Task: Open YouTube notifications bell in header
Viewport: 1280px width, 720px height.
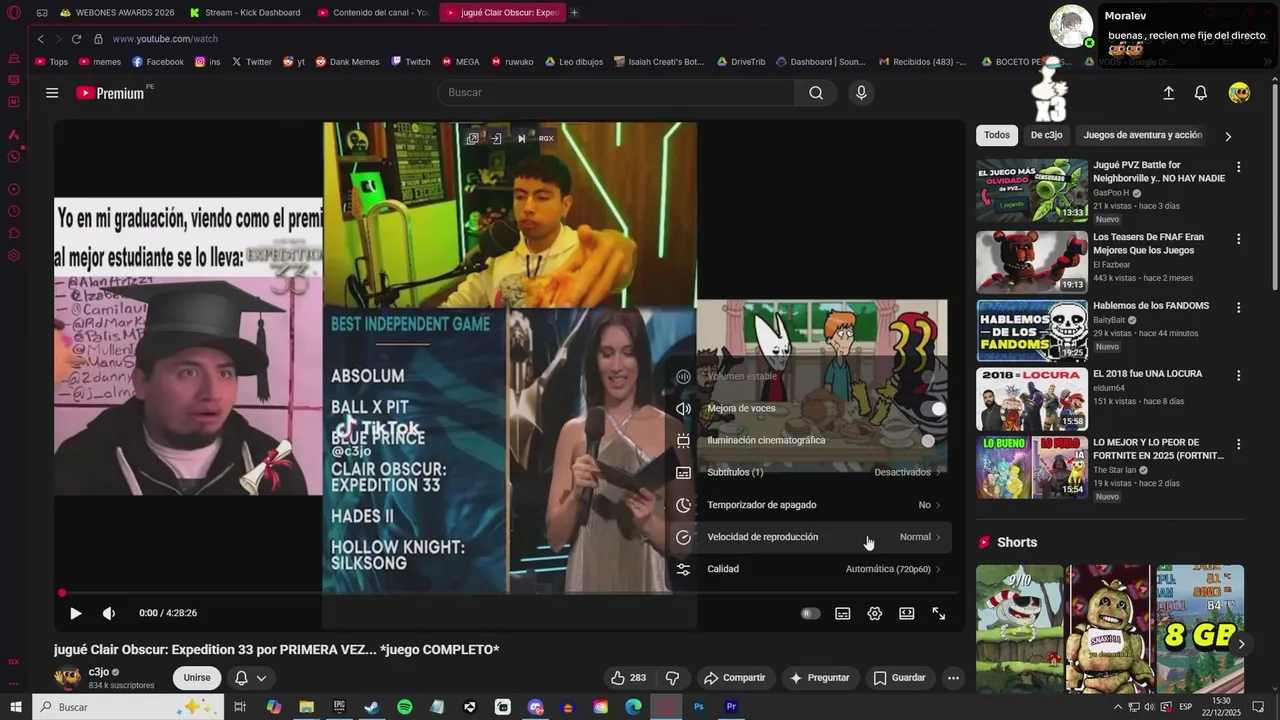Action: coord(1201,93)
